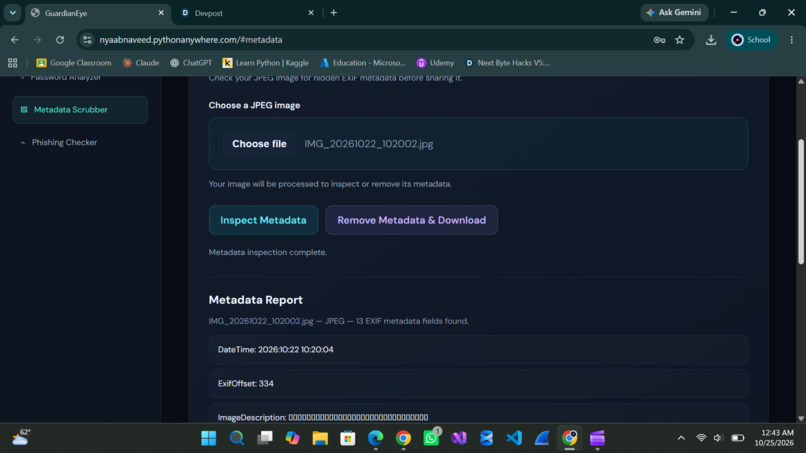Image resolution: width=806 pixels, height=453 pixels.
Task: Open WhatsApp from the taskbar
Action: pos(431,438)
